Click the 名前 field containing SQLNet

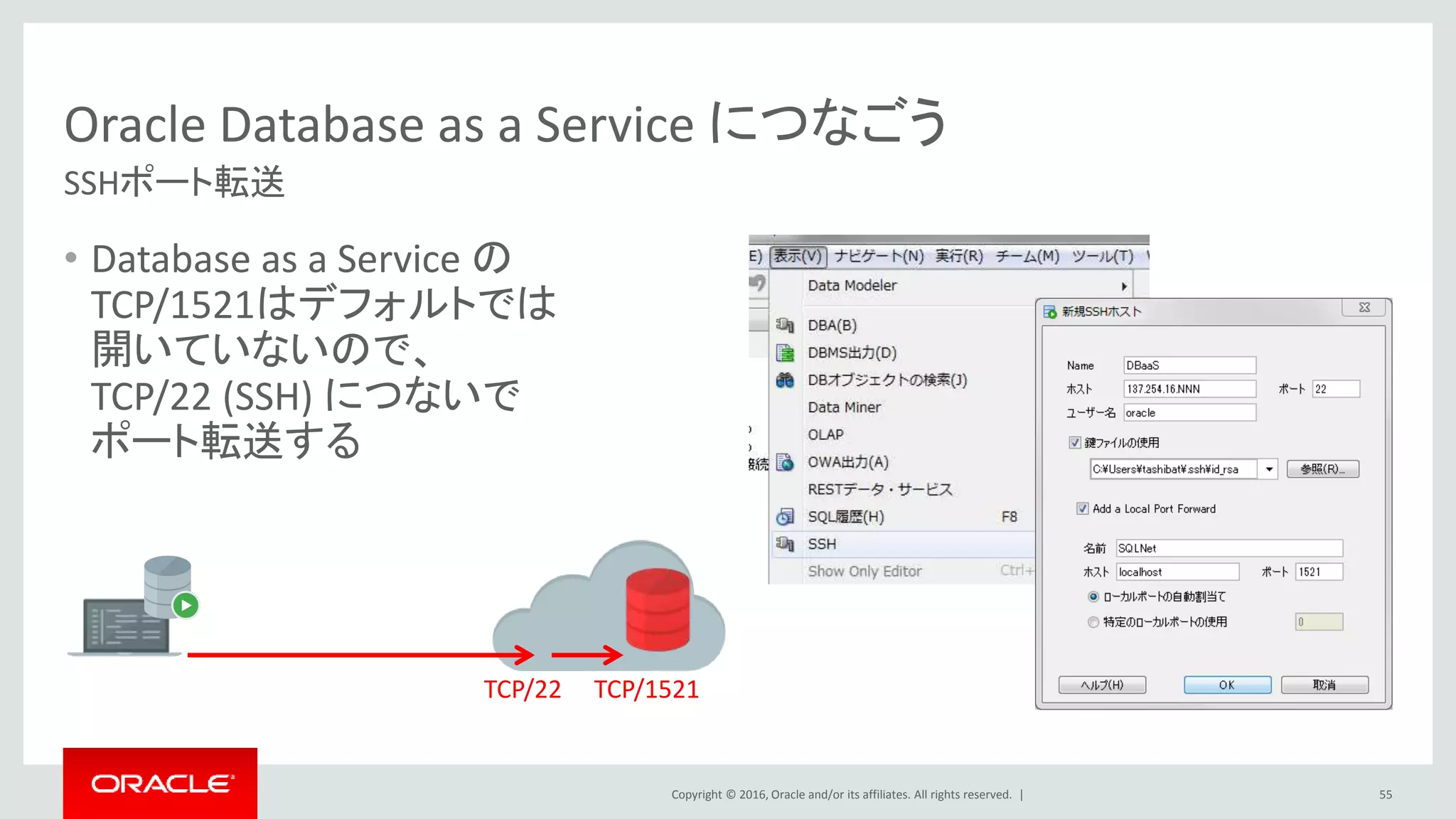[x=1229, y=548]
